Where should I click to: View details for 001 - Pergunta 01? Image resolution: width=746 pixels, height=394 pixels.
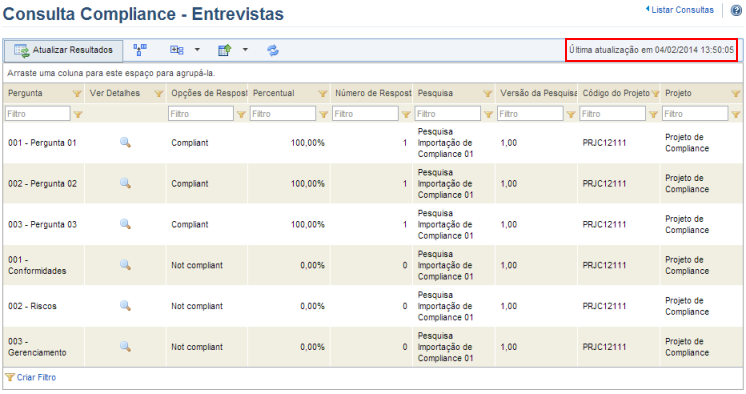click(125, 142)
